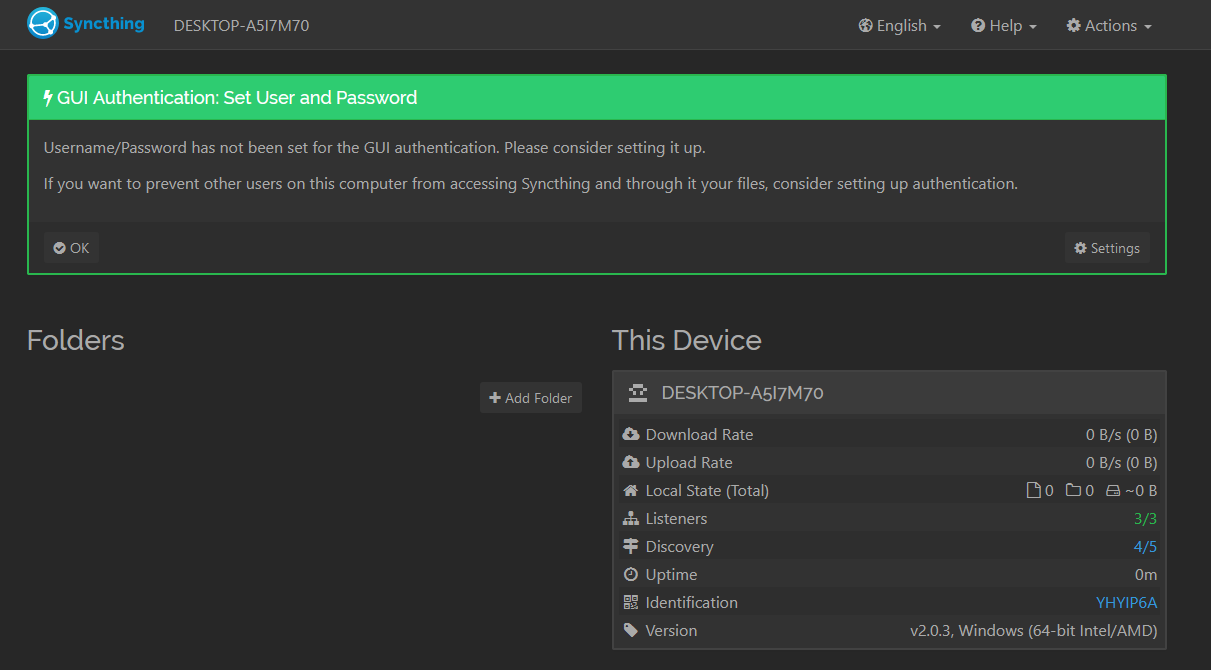Click the DESKTOP-A5I7M70 name in navbar
The width and height of the screenshot is (1211, 670).
pyautogui.click(x=241, y=26)
